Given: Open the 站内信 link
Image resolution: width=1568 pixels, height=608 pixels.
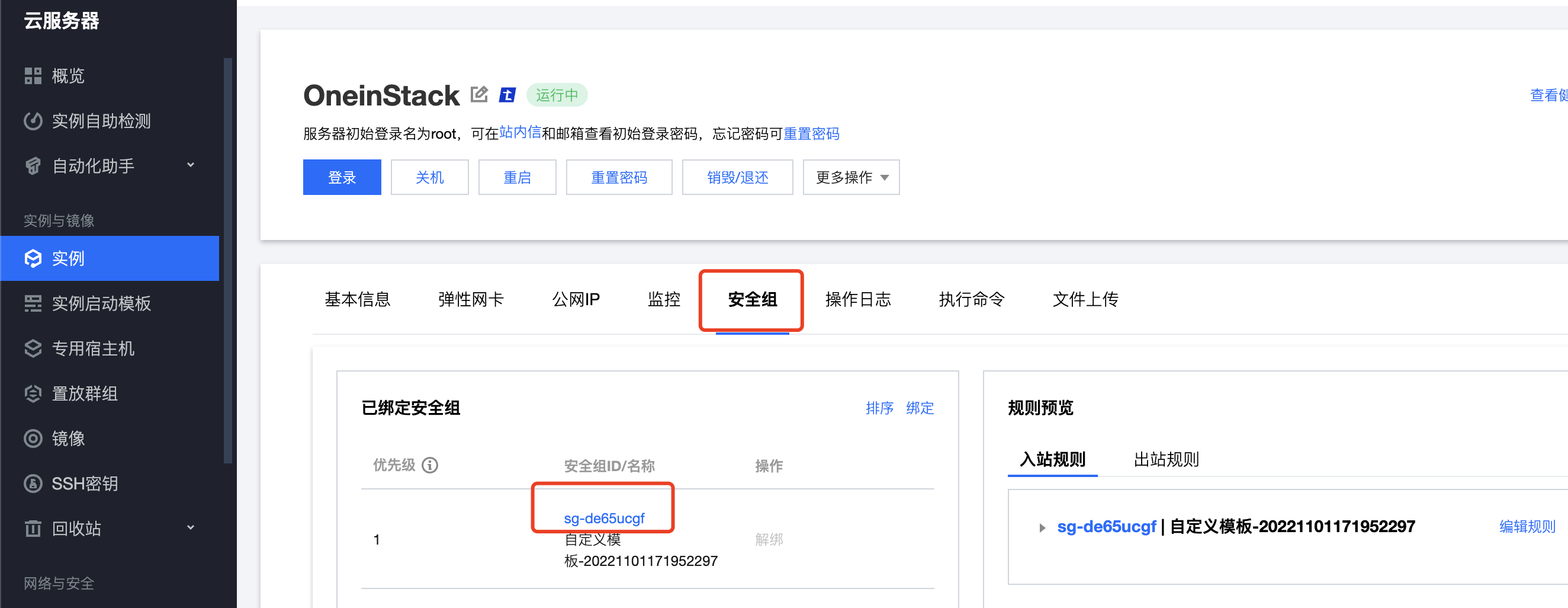Looking at the screenshot, I should (x=520, y=132).
